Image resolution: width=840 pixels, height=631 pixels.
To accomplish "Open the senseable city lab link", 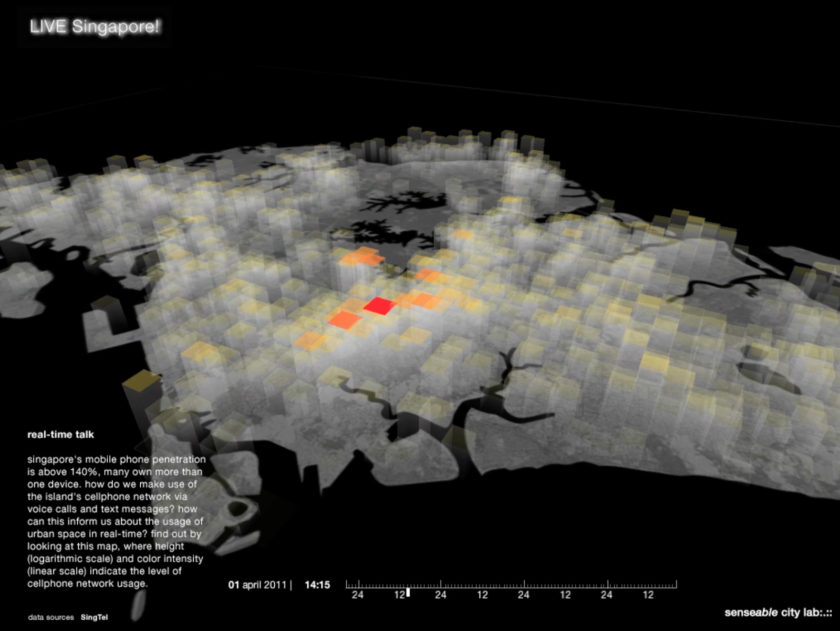I will tap(778, 612).
